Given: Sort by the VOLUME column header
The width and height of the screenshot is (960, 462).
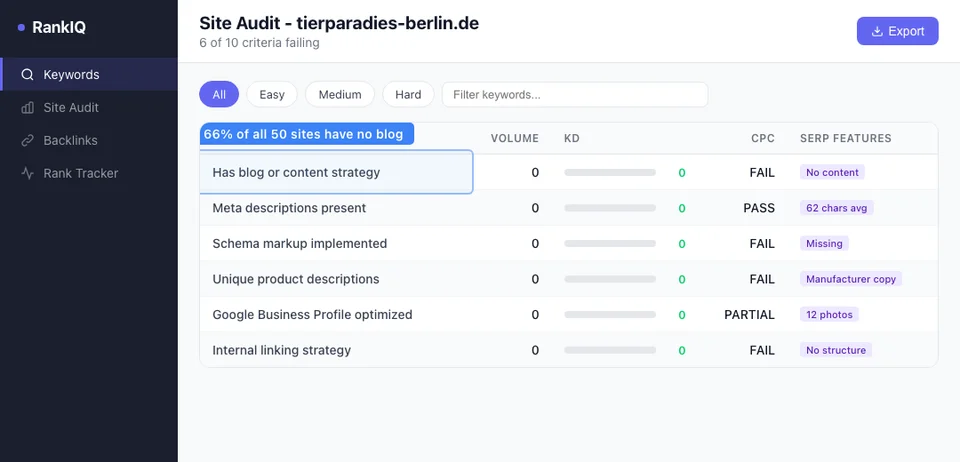Looking at the screenshot, I should coord(514,138).
